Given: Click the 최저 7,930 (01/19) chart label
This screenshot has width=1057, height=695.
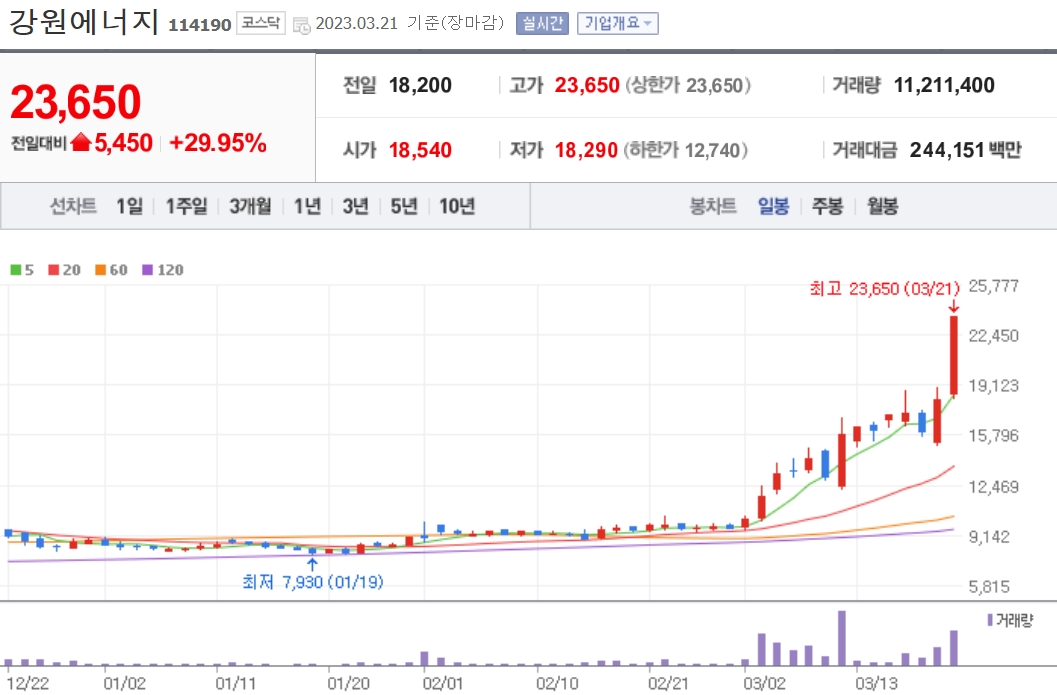Looking at the screenshot, I should [313, 582].
